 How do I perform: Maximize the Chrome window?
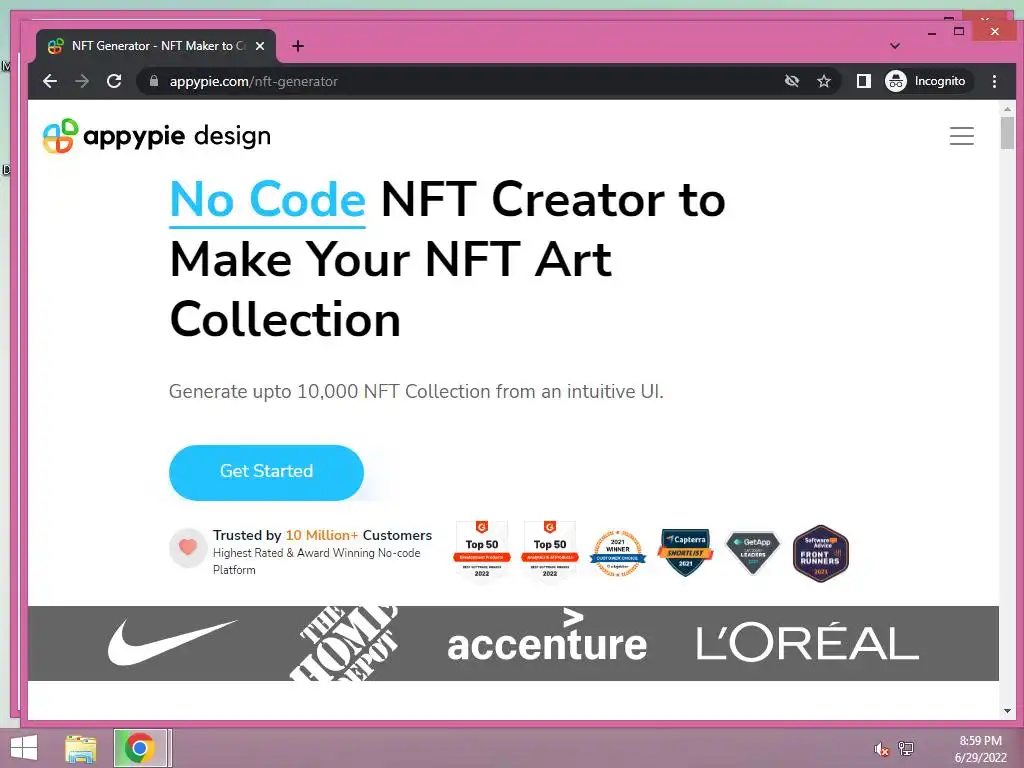pos(959,31)
